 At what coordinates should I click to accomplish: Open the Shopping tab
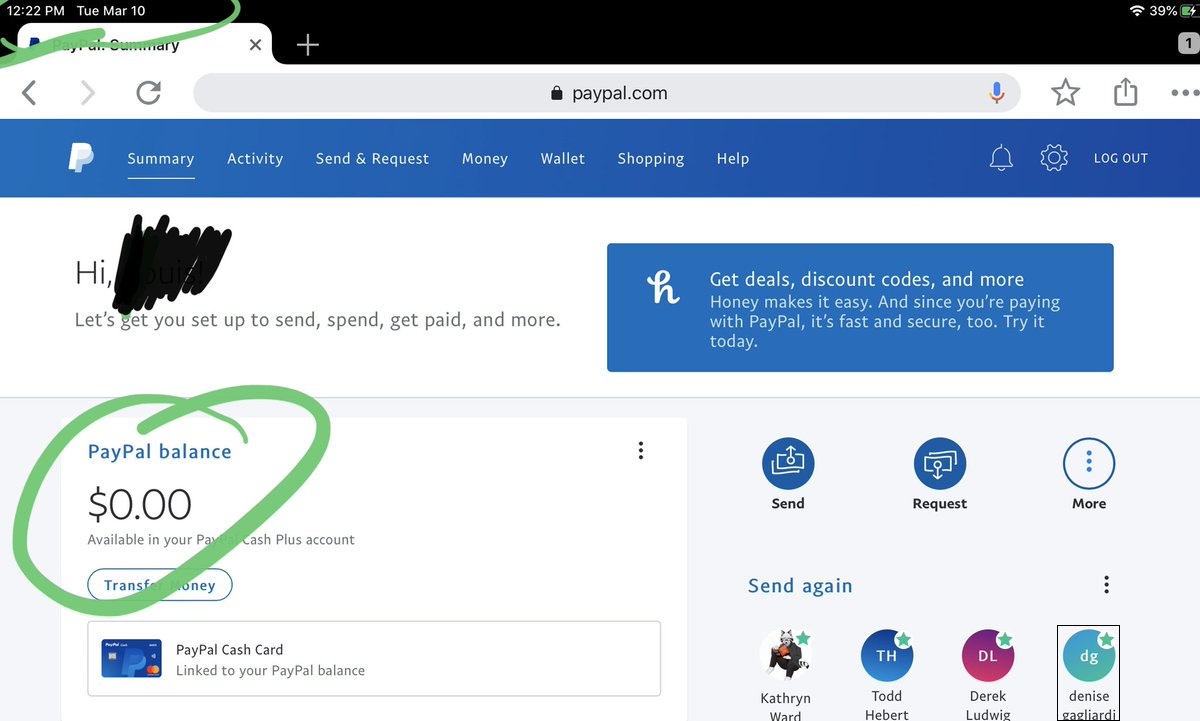(651, 158)
